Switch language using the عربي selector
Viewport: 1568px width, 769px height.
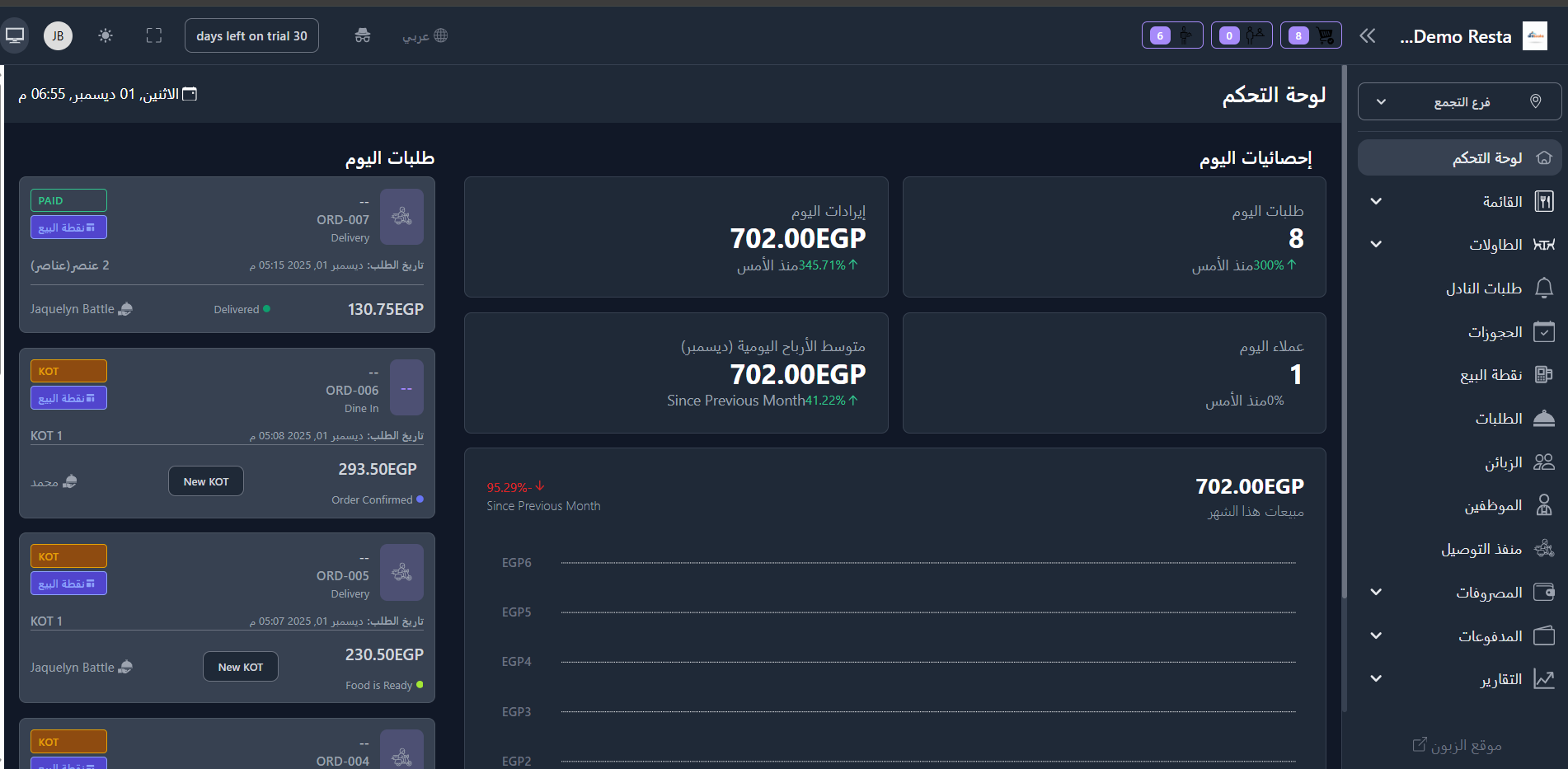(x=425, y=35)
